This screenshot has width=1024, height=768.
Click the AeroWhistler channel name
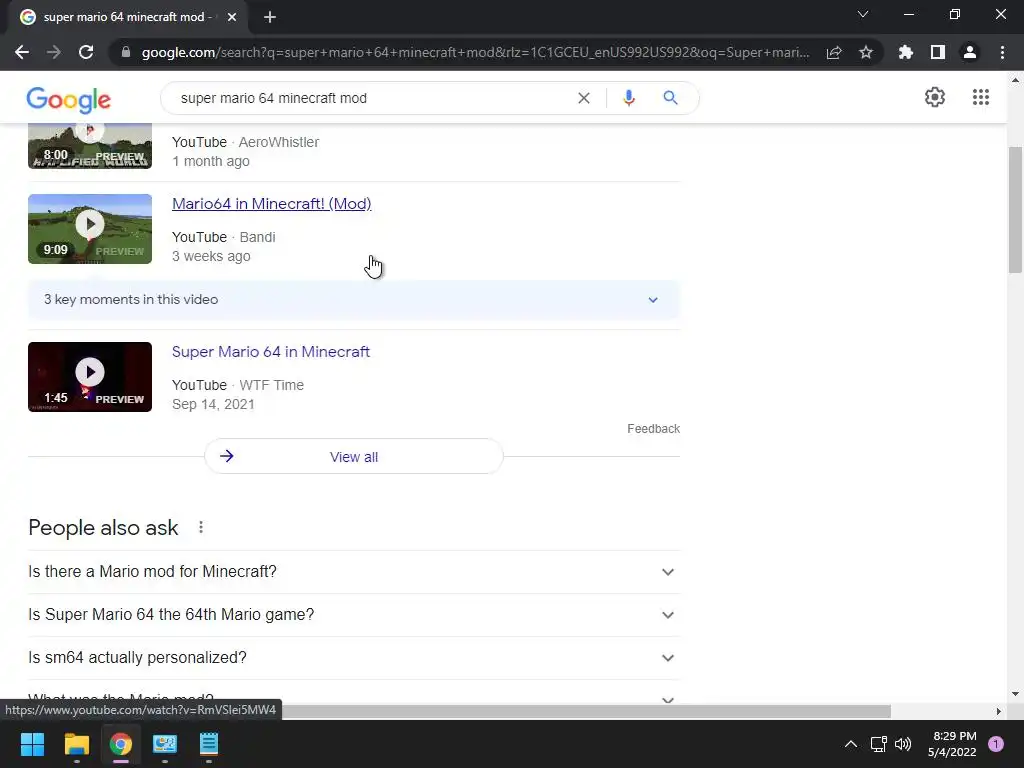(279, 142)
